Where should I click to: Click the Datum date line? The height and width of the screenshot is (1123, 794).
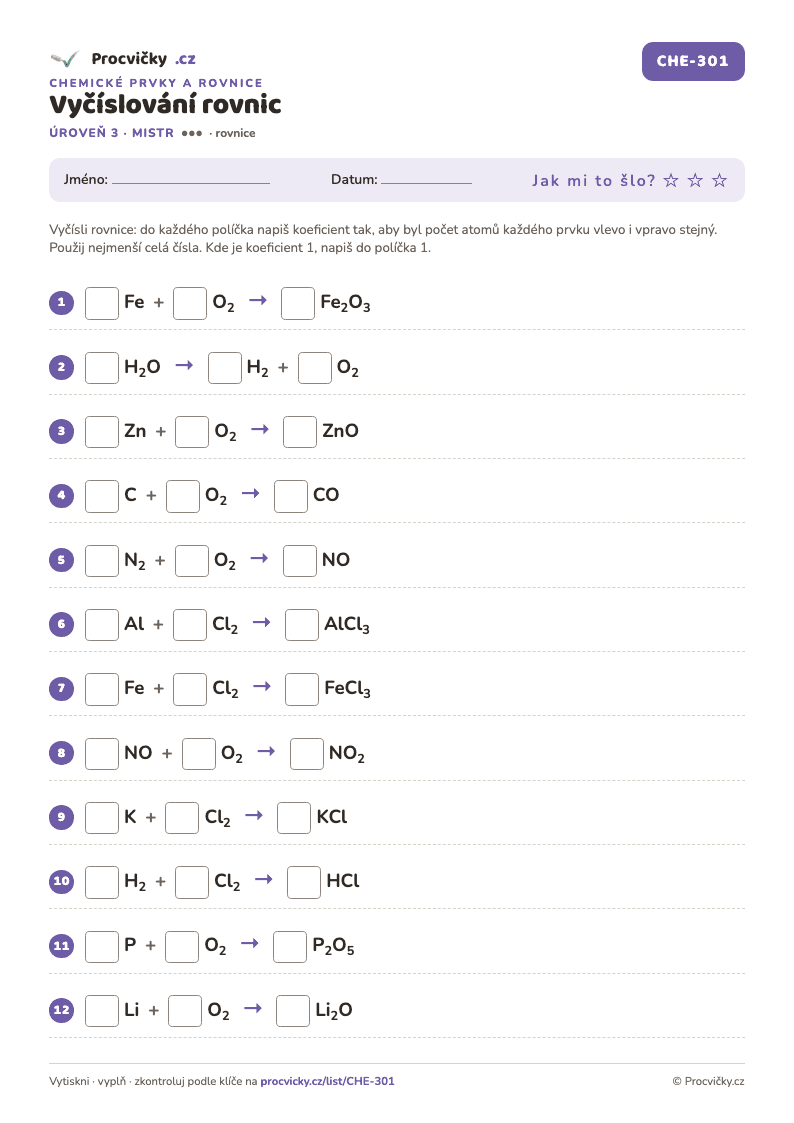pyautogui.click(x=426, y=183)
